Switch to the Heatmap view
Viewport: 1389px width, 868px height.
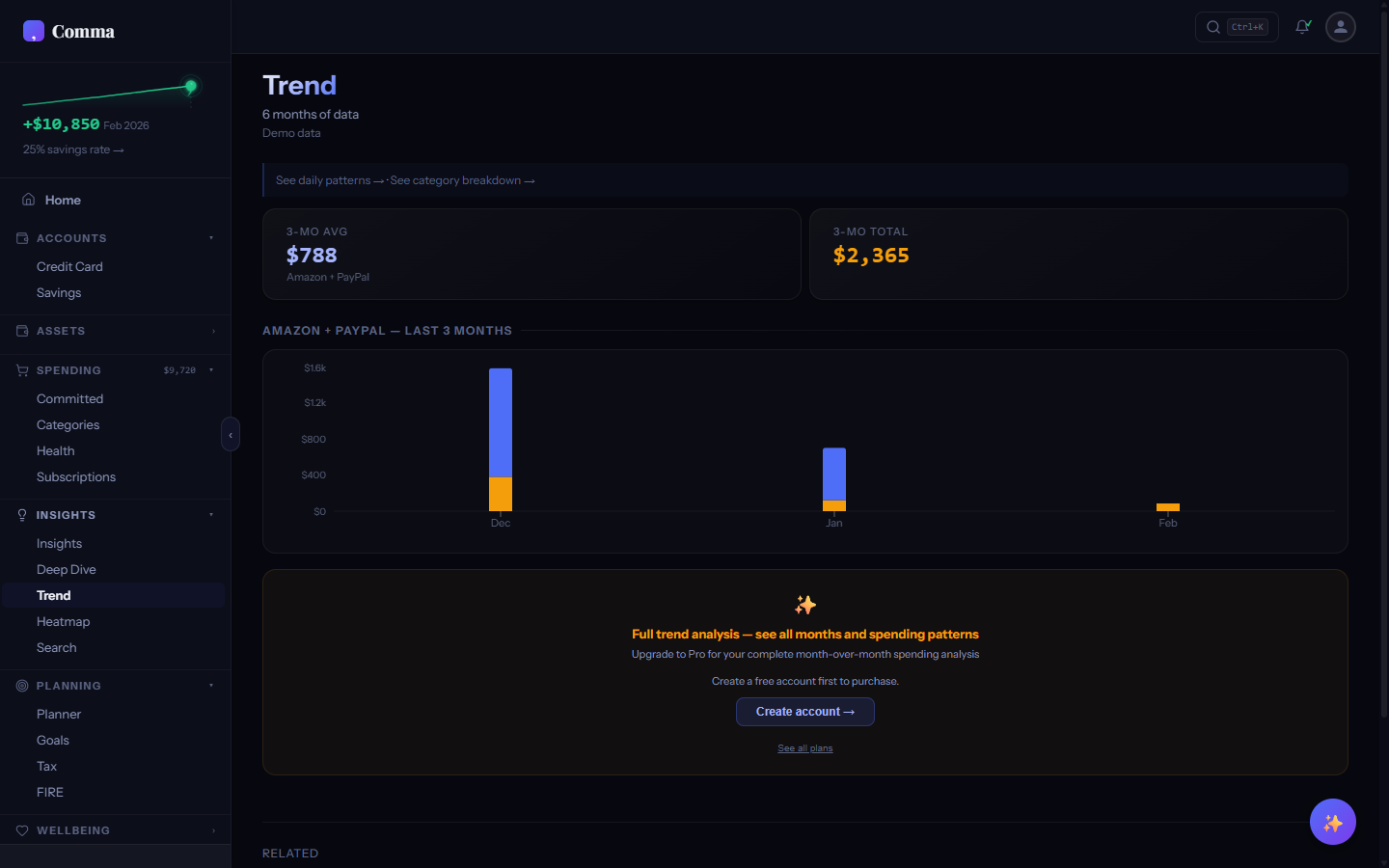click(x=63, y=621)
